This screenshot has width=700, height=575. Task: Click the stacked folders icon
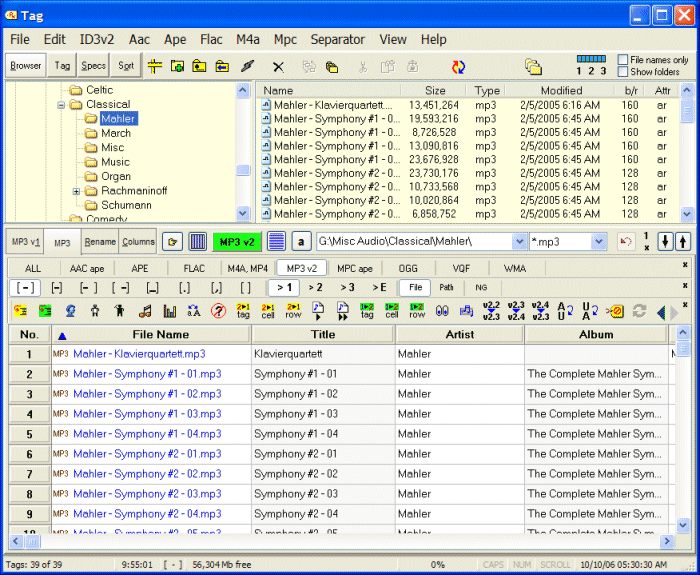click(533, 67)
